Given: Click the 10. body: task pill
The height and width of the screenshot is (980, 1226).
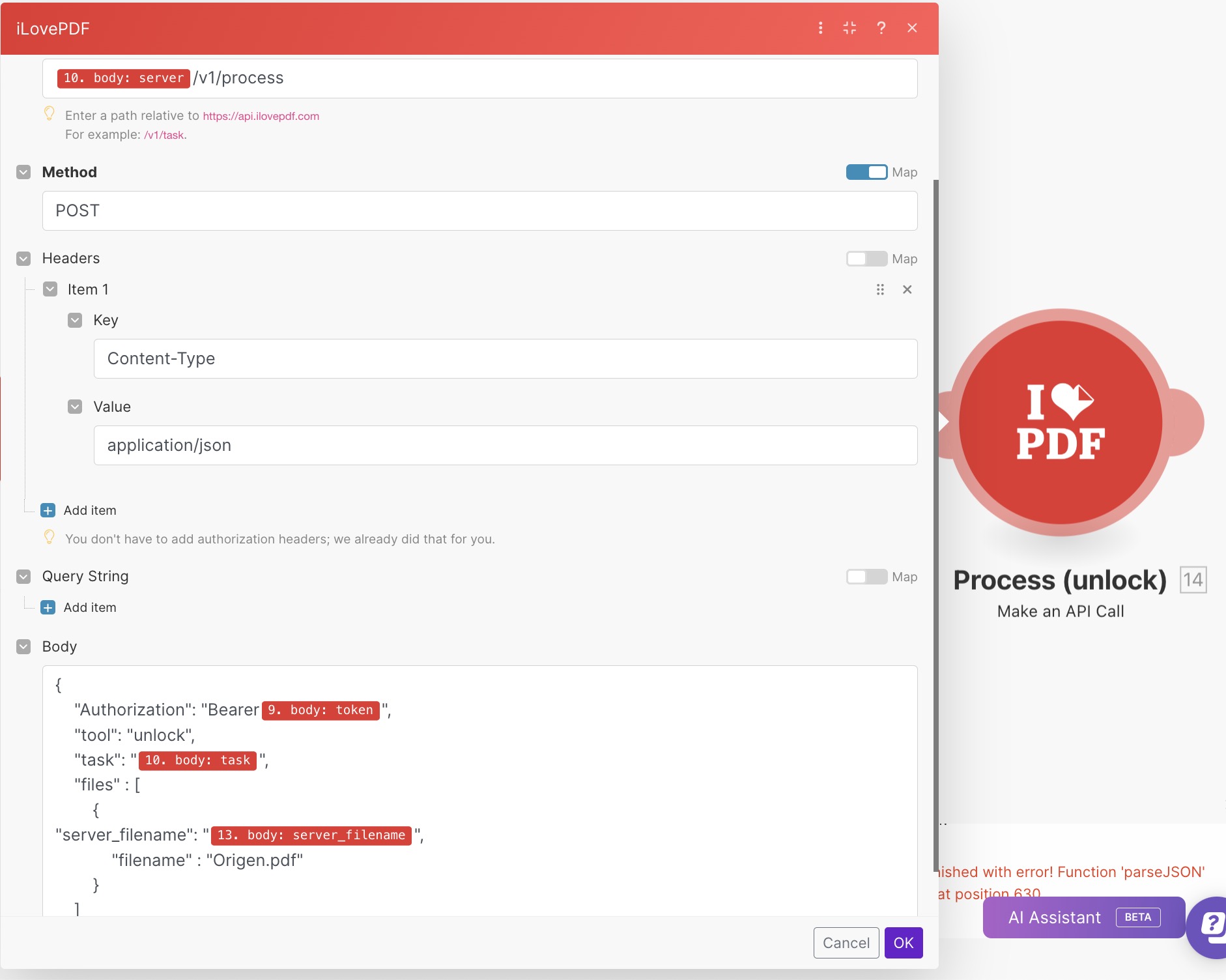Looking at the screenshot, I should coord(197,760).
